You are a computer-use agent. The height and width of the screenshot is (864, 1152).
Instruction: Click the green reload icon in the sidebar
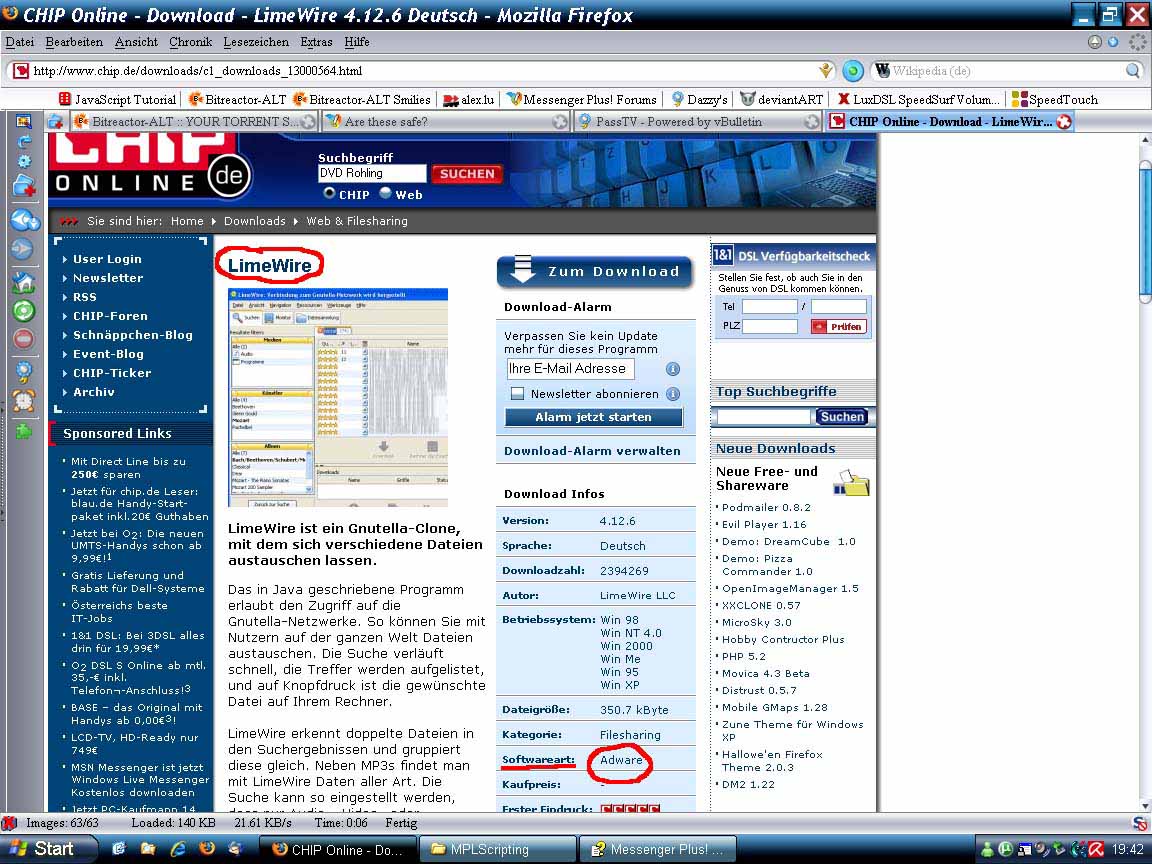pos(22,311)
